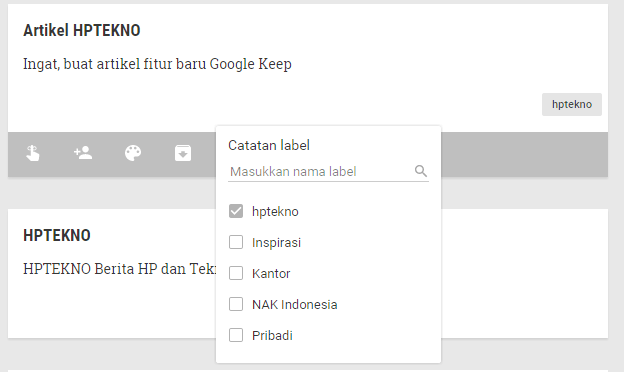
Task: Check the NAK Indonesia checkbox
Action: (x=236, y=304)
